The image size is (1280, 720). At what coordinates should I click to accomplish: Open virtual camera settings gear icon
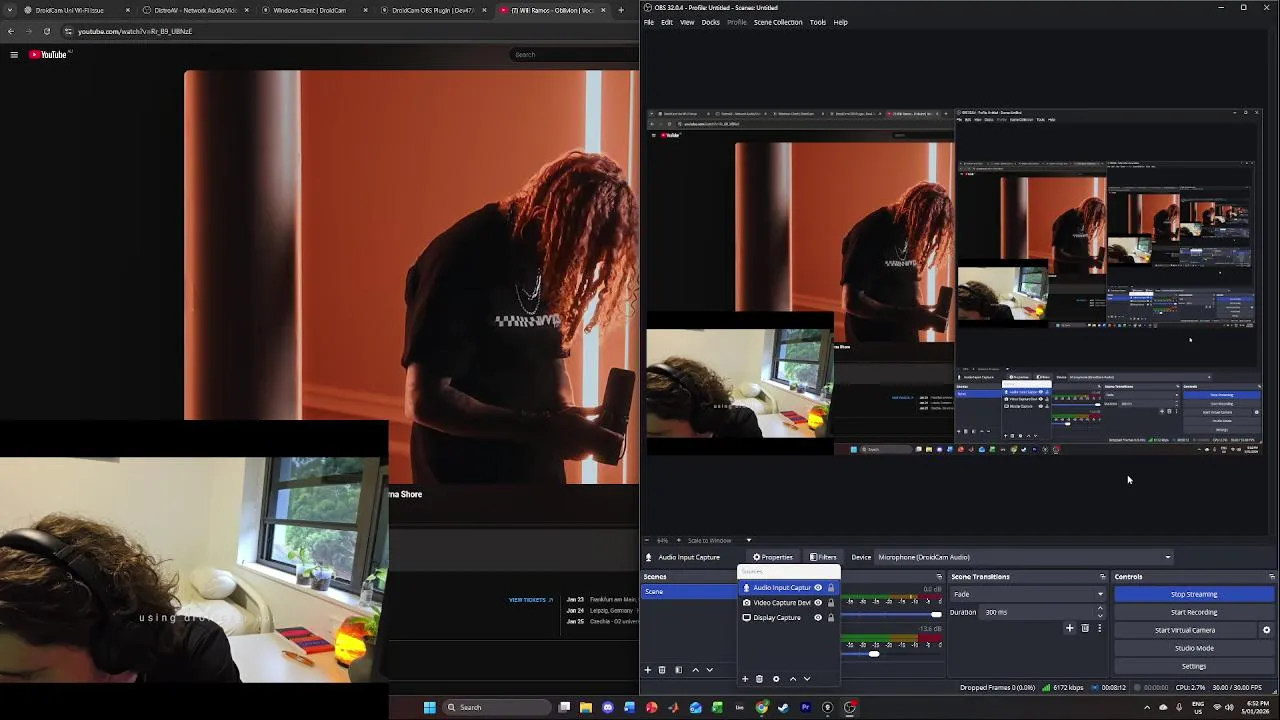tap(1266, 630)
